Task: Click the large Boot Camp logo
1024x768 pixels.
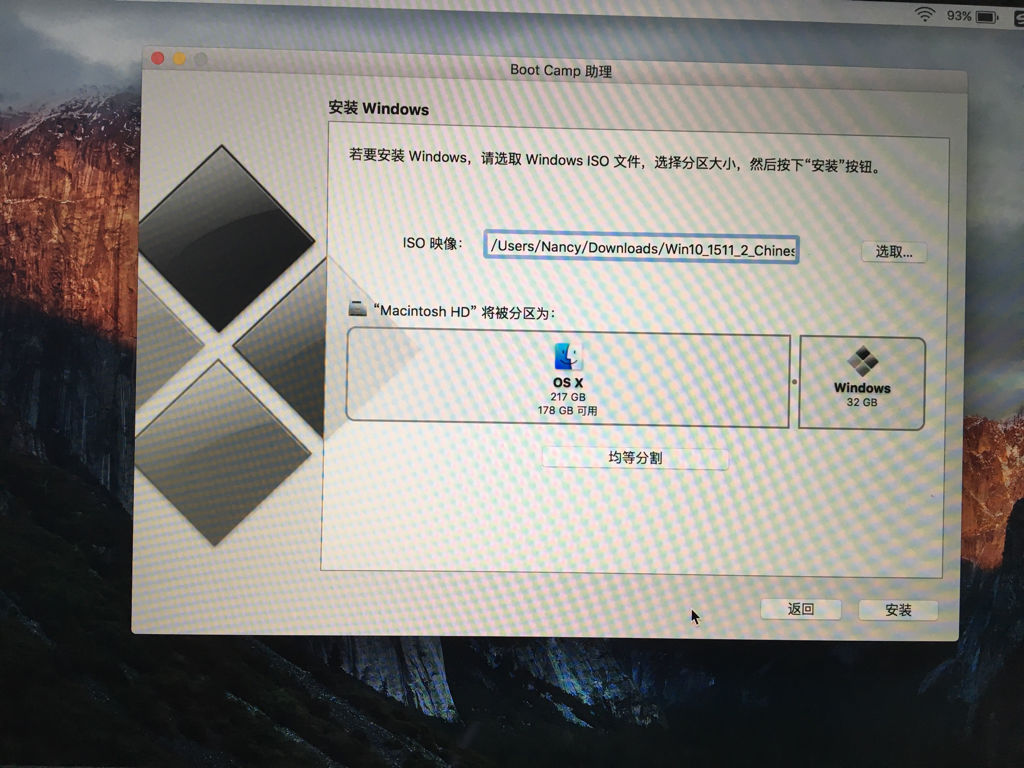Action: (227, 345)
